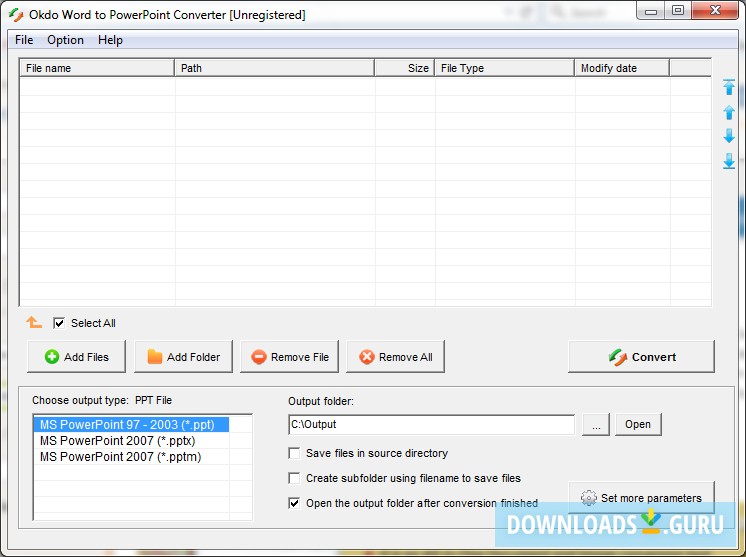746x557 pixels.
Task: Sort by Size column header
Action: click(x=404, y=68)
